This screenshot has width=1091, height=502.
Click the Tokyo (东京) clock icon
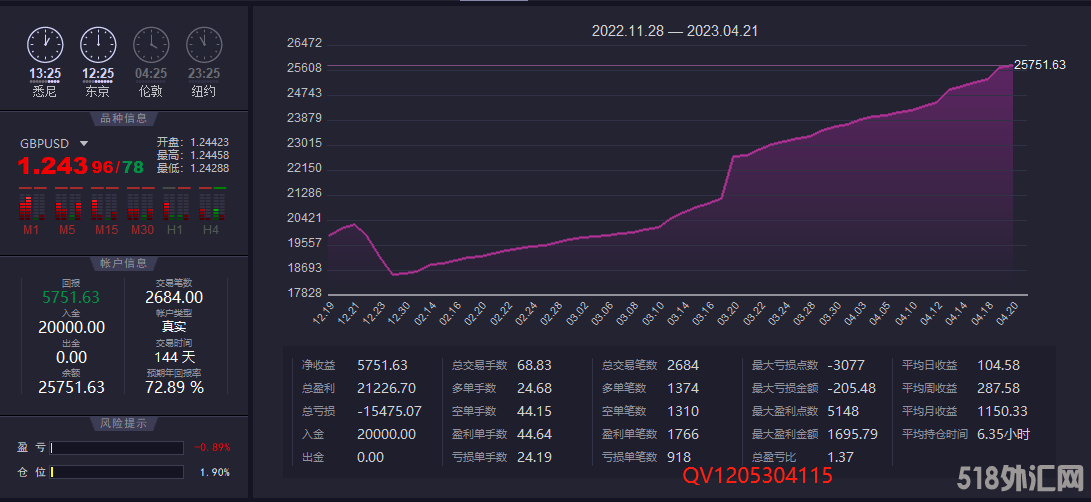click(98, 44)
